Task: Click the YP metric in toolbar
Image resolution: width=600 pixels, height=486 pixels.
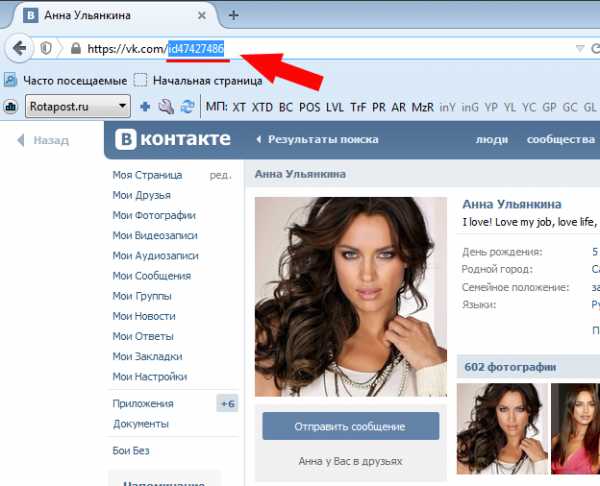Action: (491, 107)
